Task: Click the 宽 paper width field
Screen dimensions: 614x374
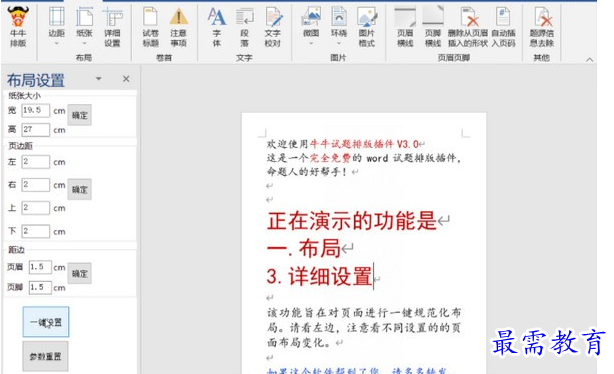Action: tap(36, 110)
